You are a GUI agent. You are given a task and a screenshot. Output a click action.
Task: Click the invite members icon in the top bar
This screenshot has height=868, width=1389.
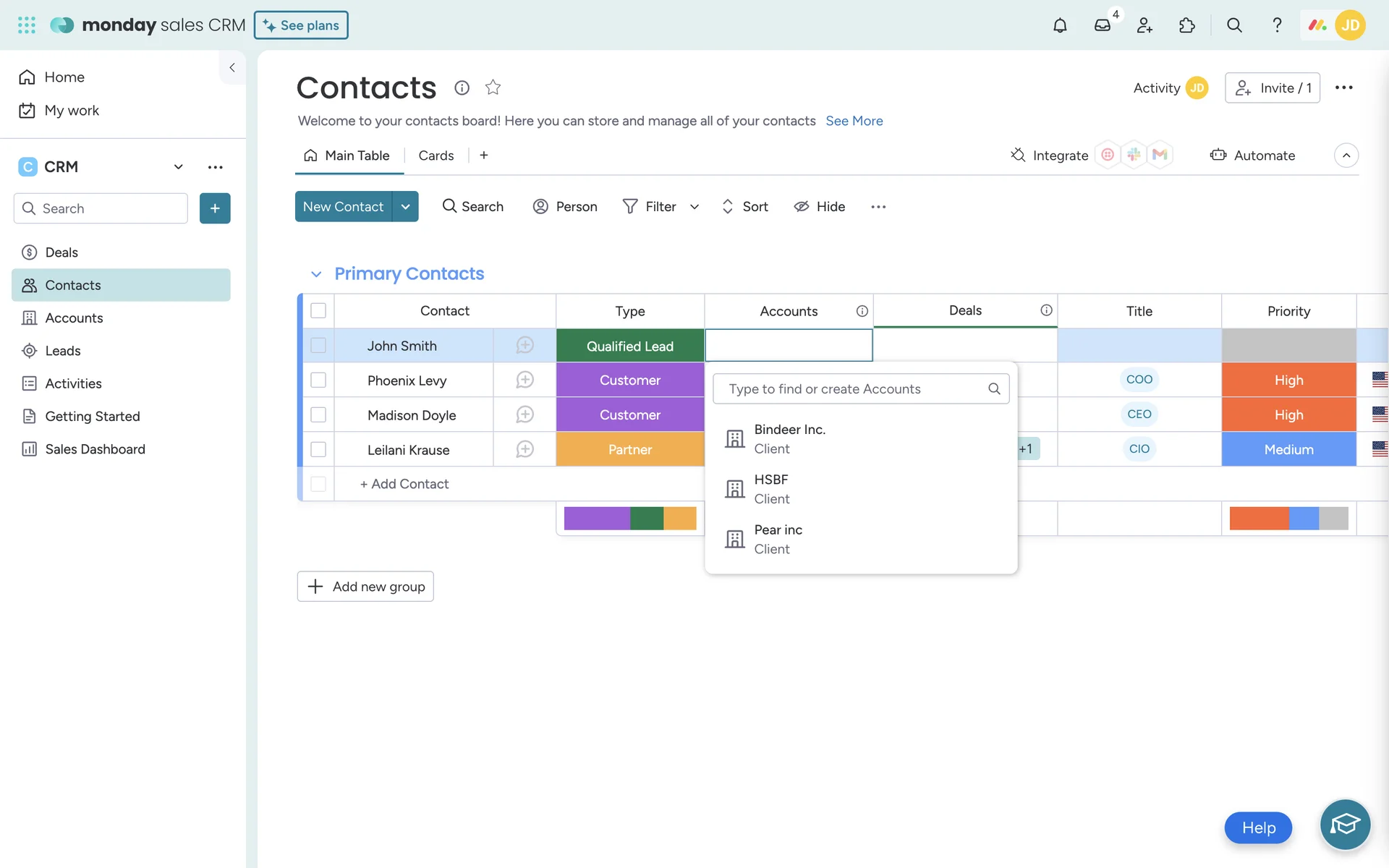pos(1144,25)
